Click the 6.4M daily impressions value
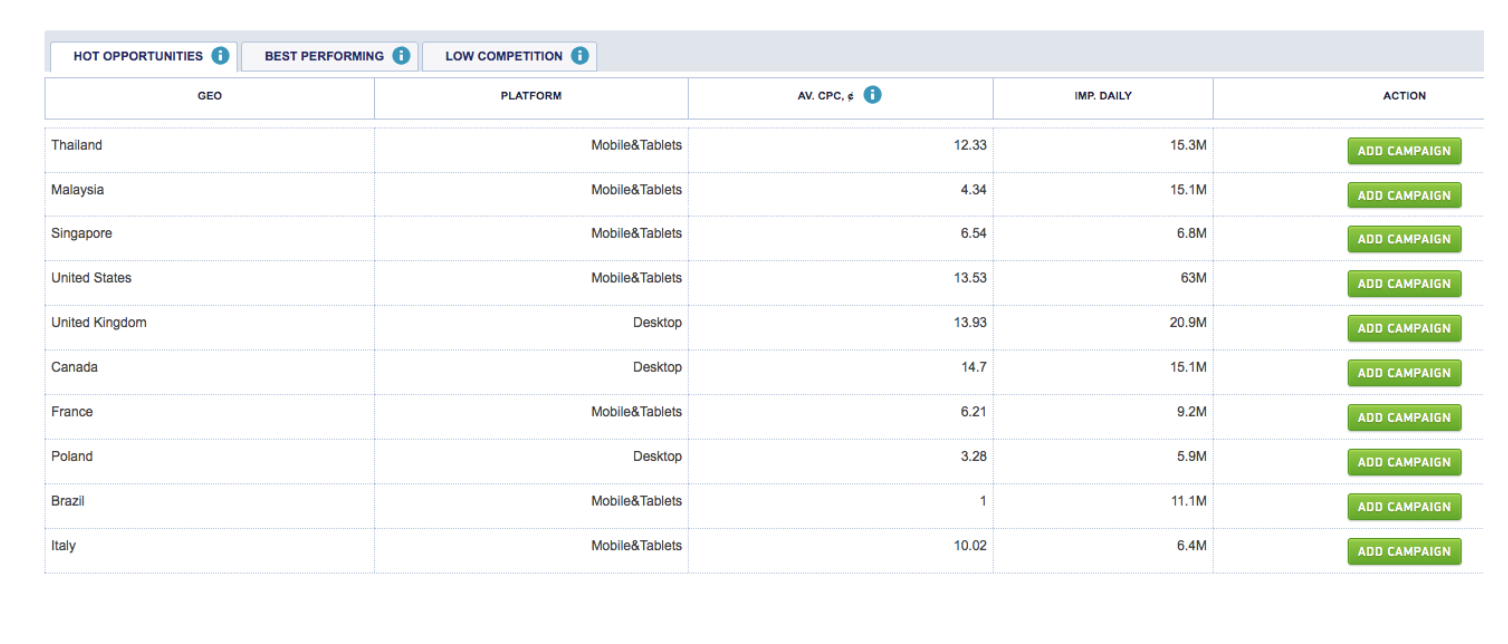 (1192, 546)
